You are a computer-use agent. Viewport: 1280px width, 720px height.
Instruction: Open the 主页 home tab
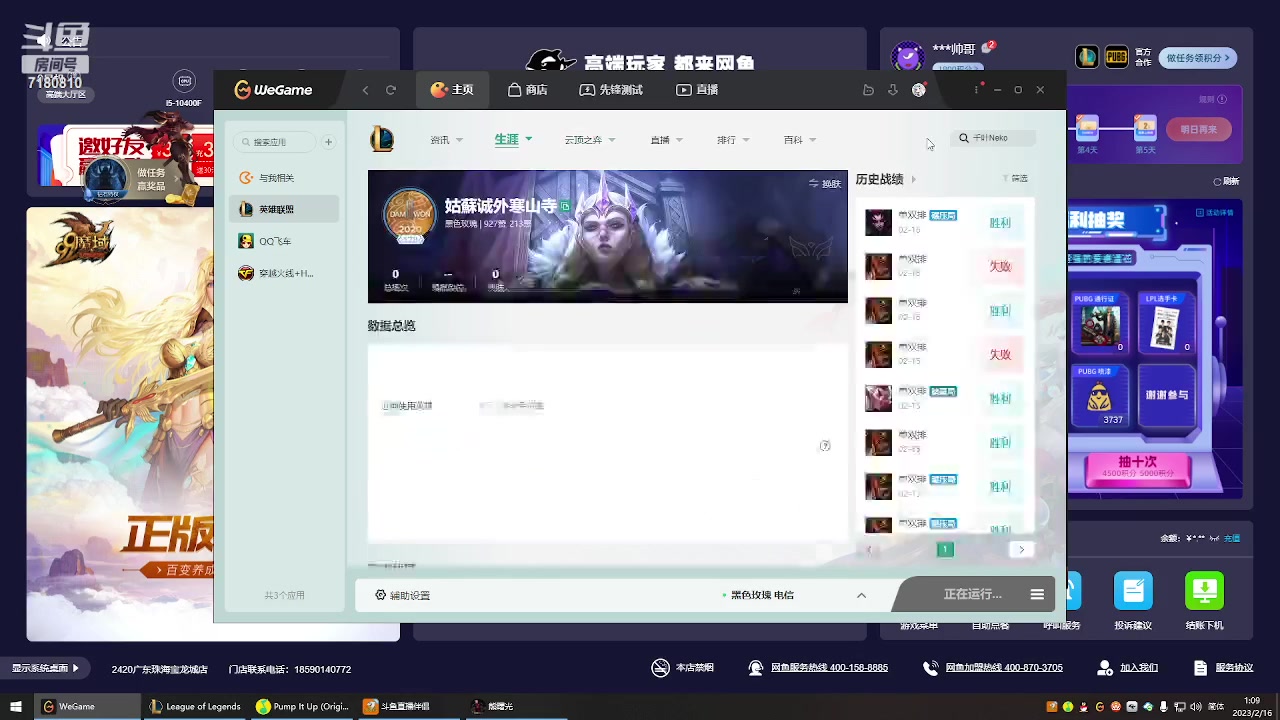click(452, 90)
